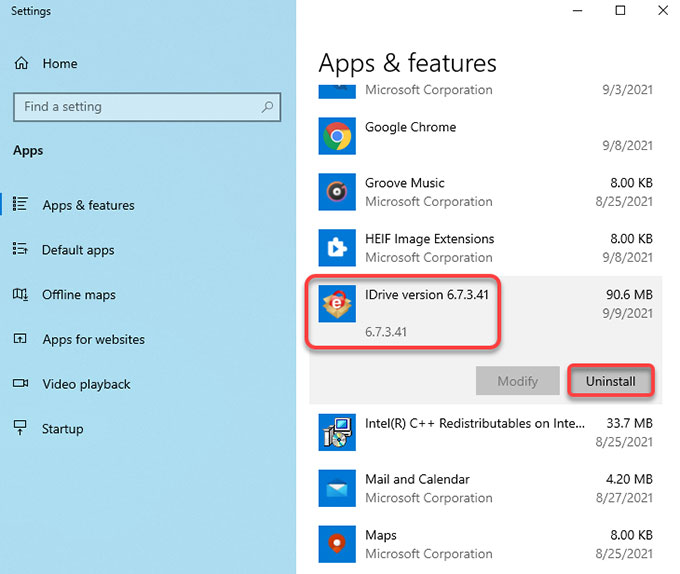Image resolution: width=680 pixels, height=574 pixels.
Task: Select Intel(R) C++ Redistributables entry name
Action: [x=475, y=423]
